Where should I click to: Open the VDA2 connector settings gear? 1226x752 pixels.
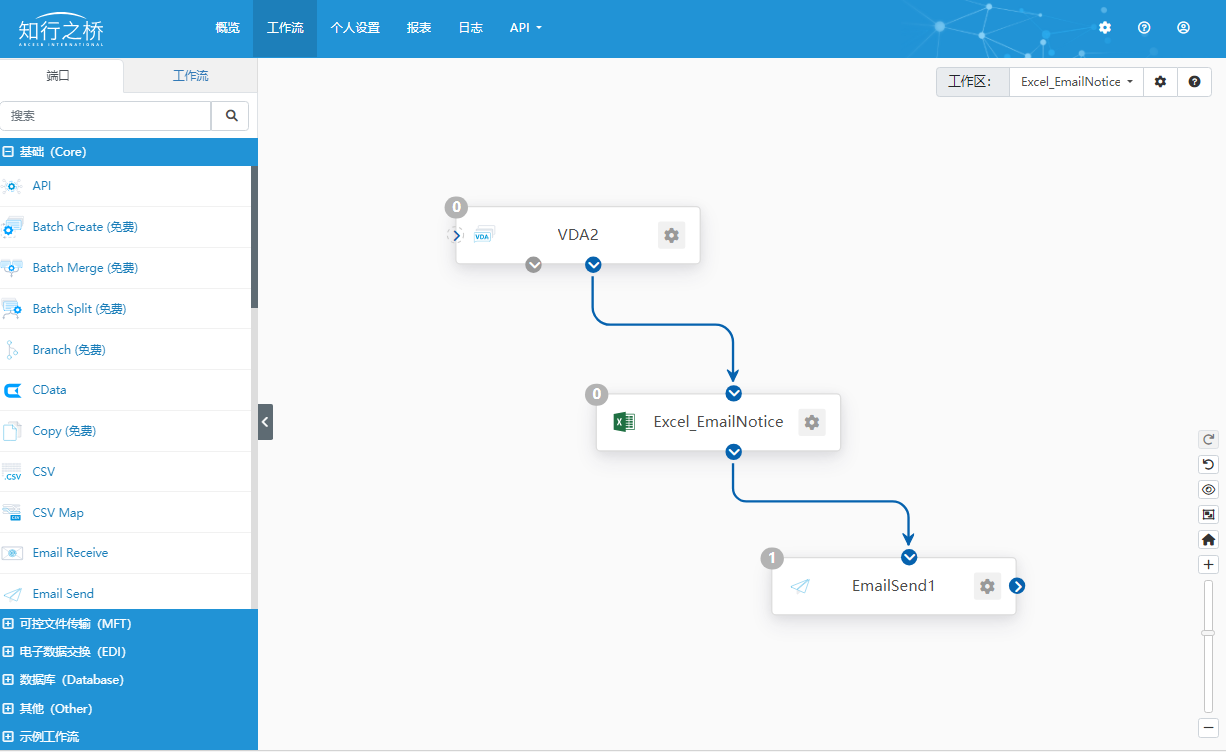click(671, 235)
